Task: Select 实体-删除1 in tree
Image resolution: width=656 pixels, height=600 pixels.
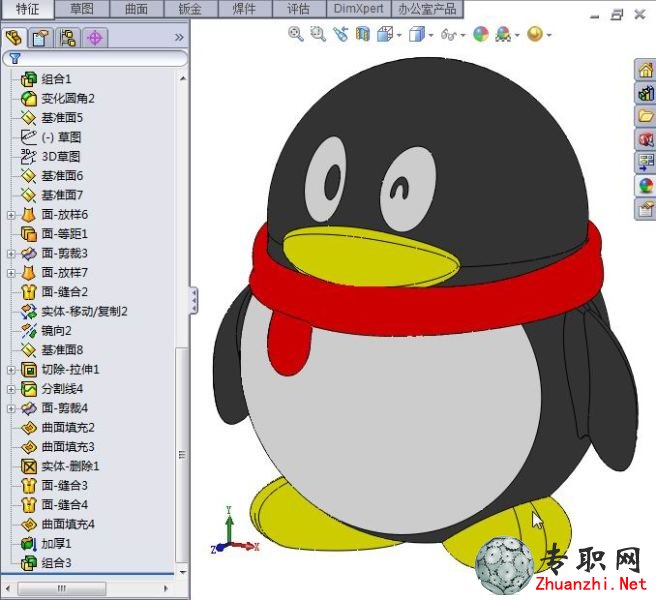Action: click(x=70, y=466)
